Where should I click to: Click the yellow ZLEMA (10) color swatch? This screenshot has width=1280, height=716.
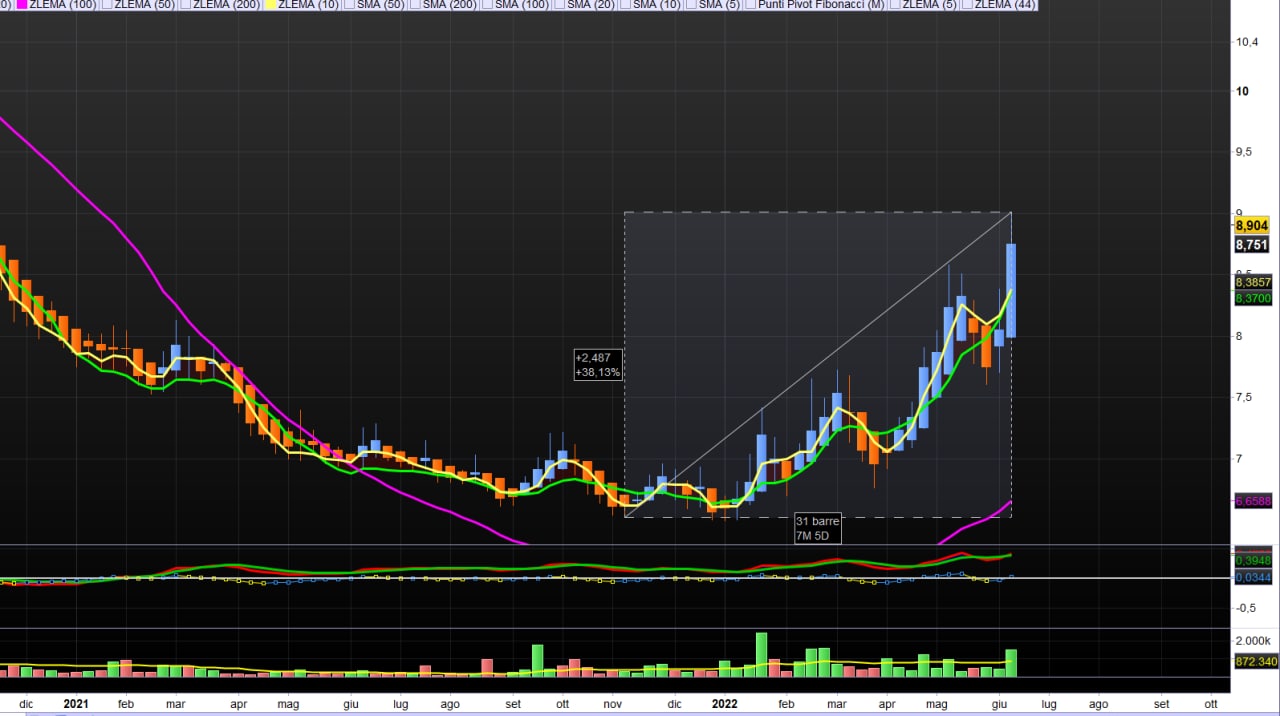pyautogui.click(x=270, y=5)
